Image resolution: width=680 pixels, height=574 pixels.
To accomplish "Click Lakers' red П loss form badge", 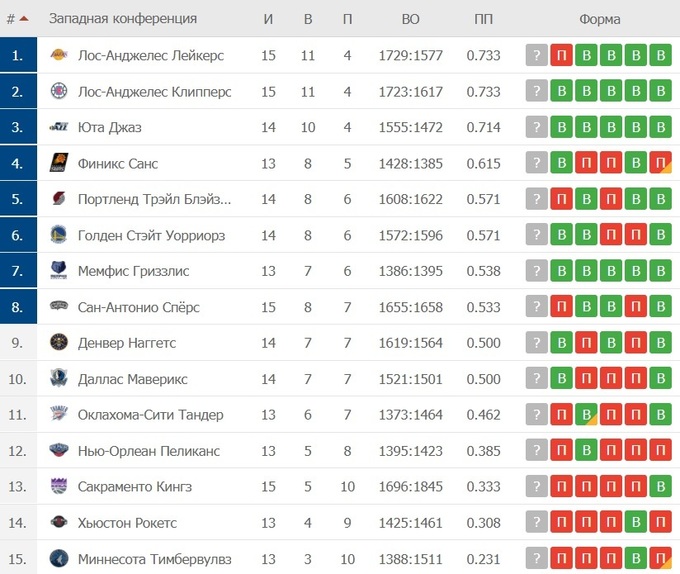I will (x=562, y=56).
